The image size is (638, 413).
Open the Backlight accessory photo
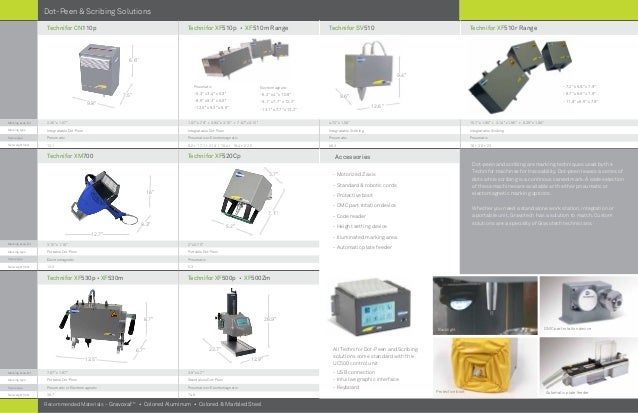(485, 305)
